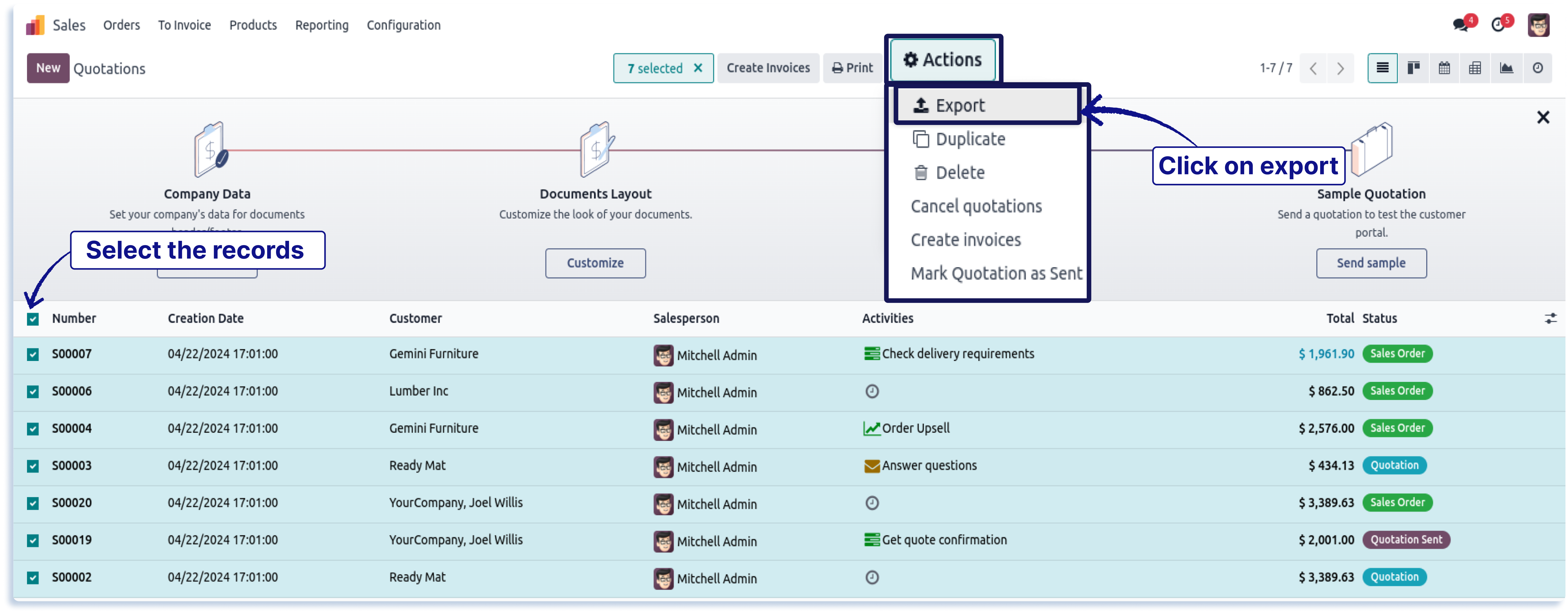This screenshot has height=613, width=1568.
Task: Switch to activity view
Action: coord(1537,68)
